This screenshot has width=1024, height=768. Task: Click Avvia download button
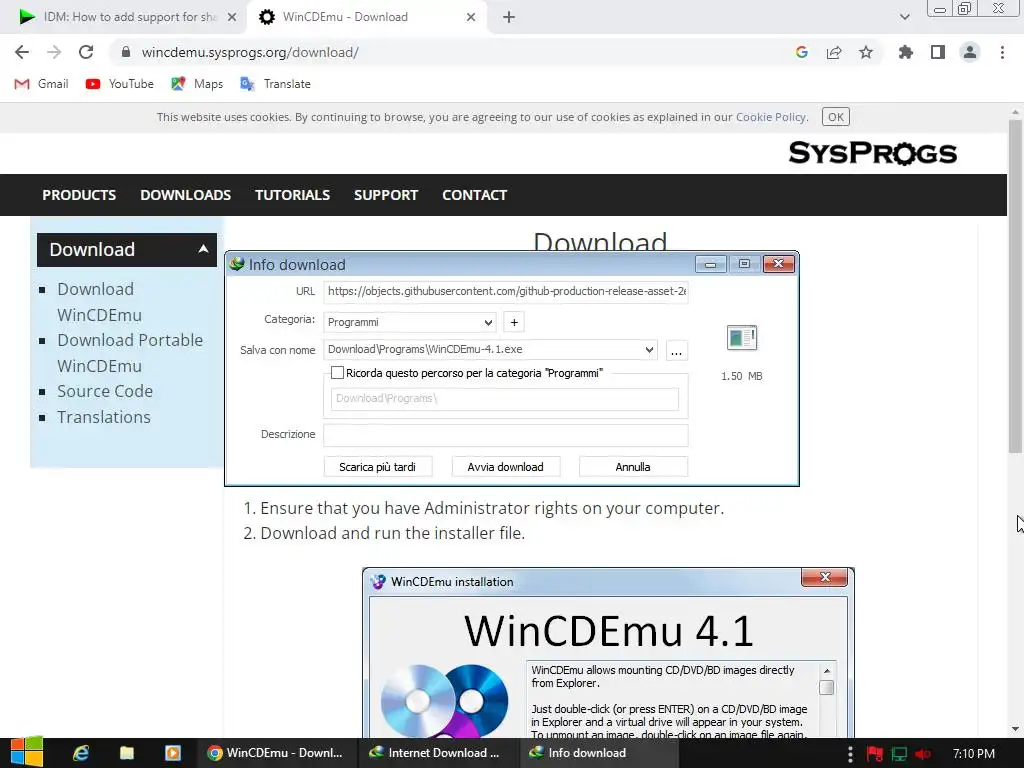click(x=505, y=467)
